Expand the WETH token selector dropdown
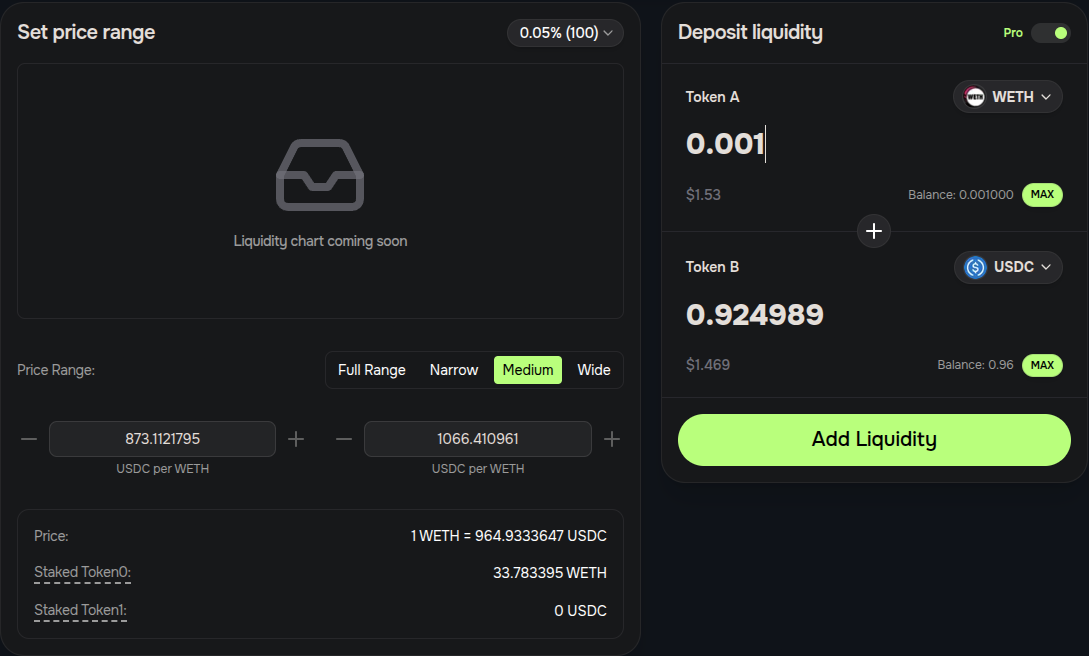Image resolution: width=1089 pixels, height=656 pixels. 1007,97
